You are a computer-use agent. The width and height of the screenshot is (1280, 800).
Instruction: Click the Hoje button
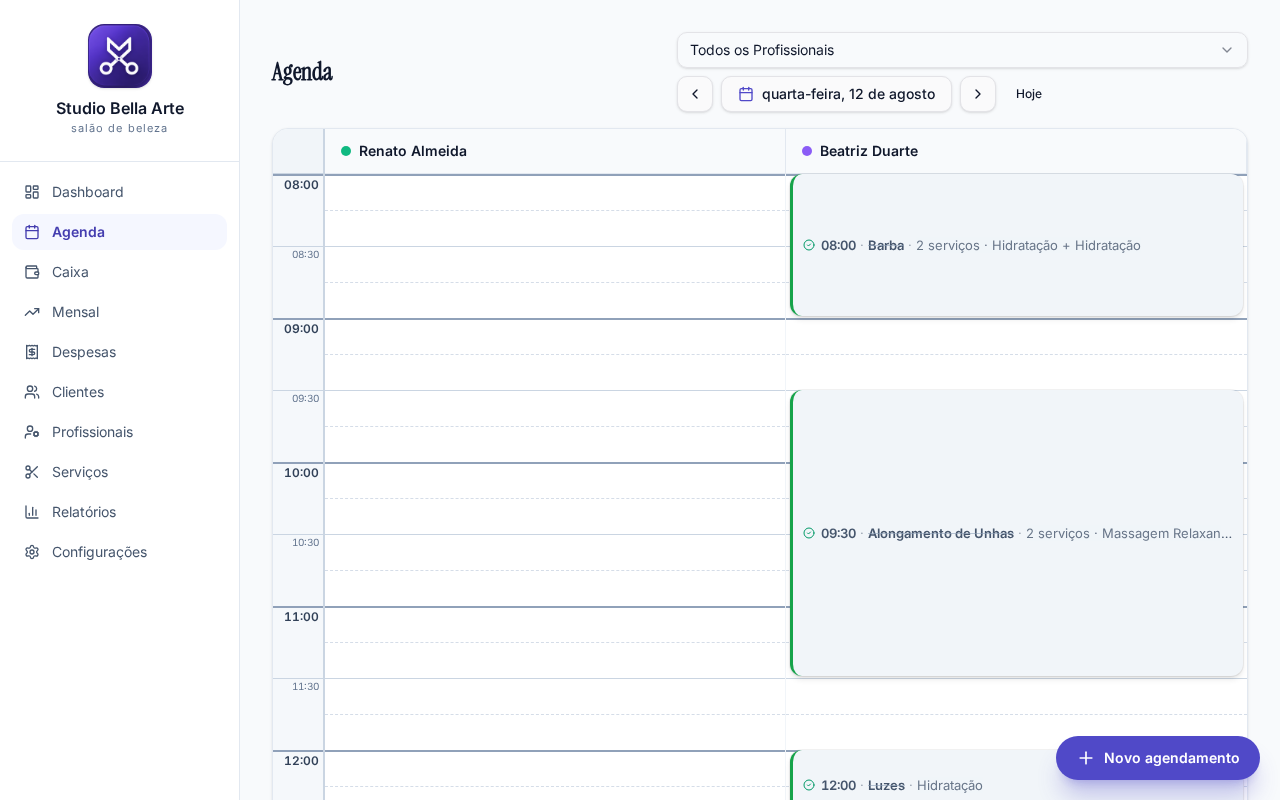(1029, 94)
